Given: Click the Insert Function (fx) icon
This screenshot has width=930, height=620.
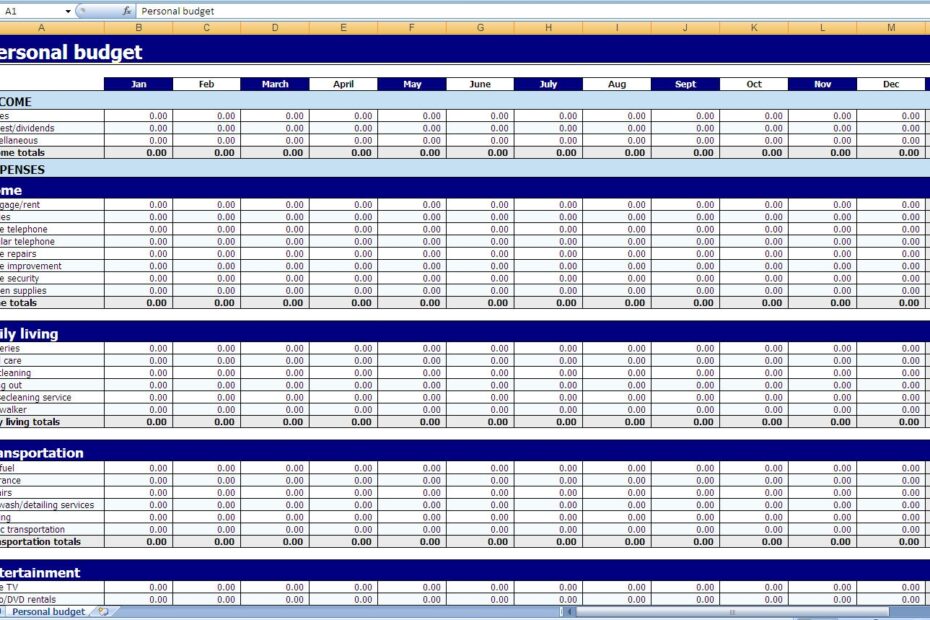Looking at the screenshot, I should (125, 11).
